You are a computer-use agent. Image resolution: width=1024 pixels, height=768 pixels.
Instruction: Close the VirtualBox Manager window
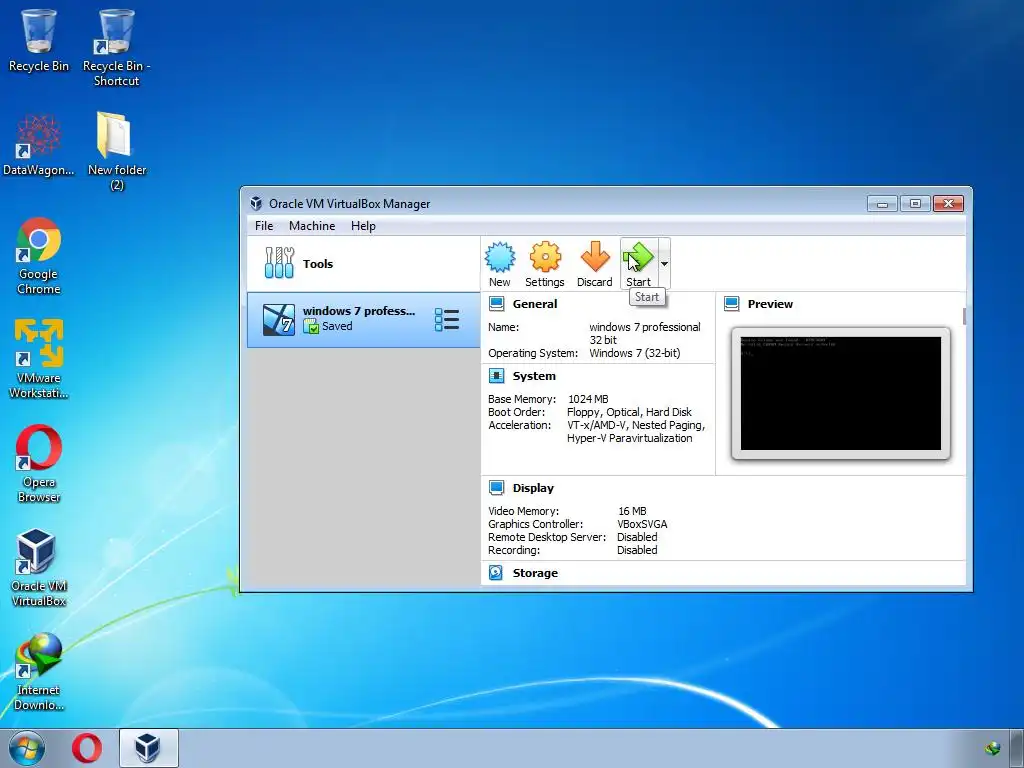click(x=948, y=204)
